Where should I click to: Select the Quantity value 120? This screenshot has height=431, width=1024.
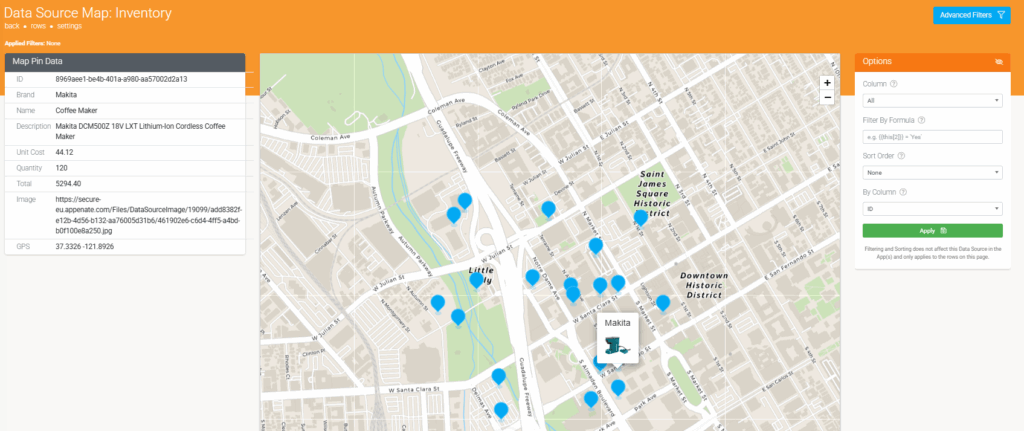(61, 168)
